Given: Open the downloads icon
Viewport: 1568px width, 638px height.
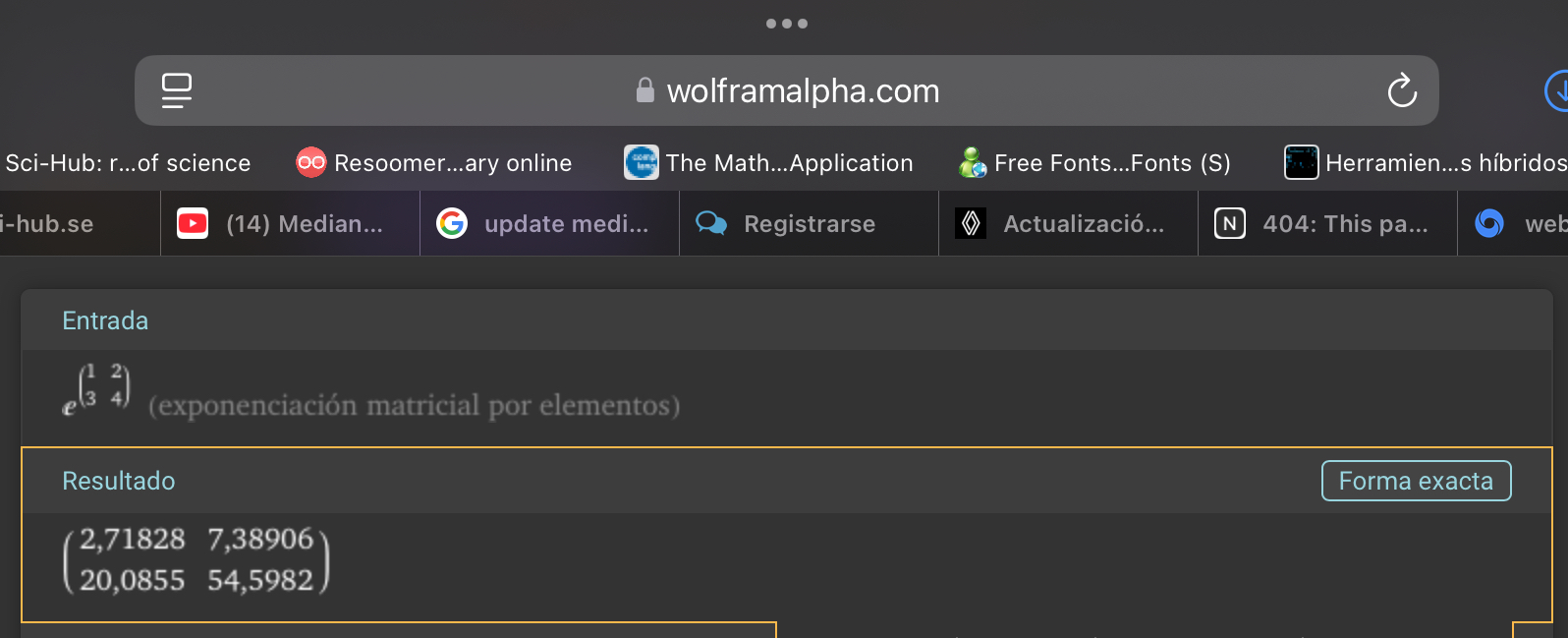Looking at the screenshot, I should point(1556,91).
